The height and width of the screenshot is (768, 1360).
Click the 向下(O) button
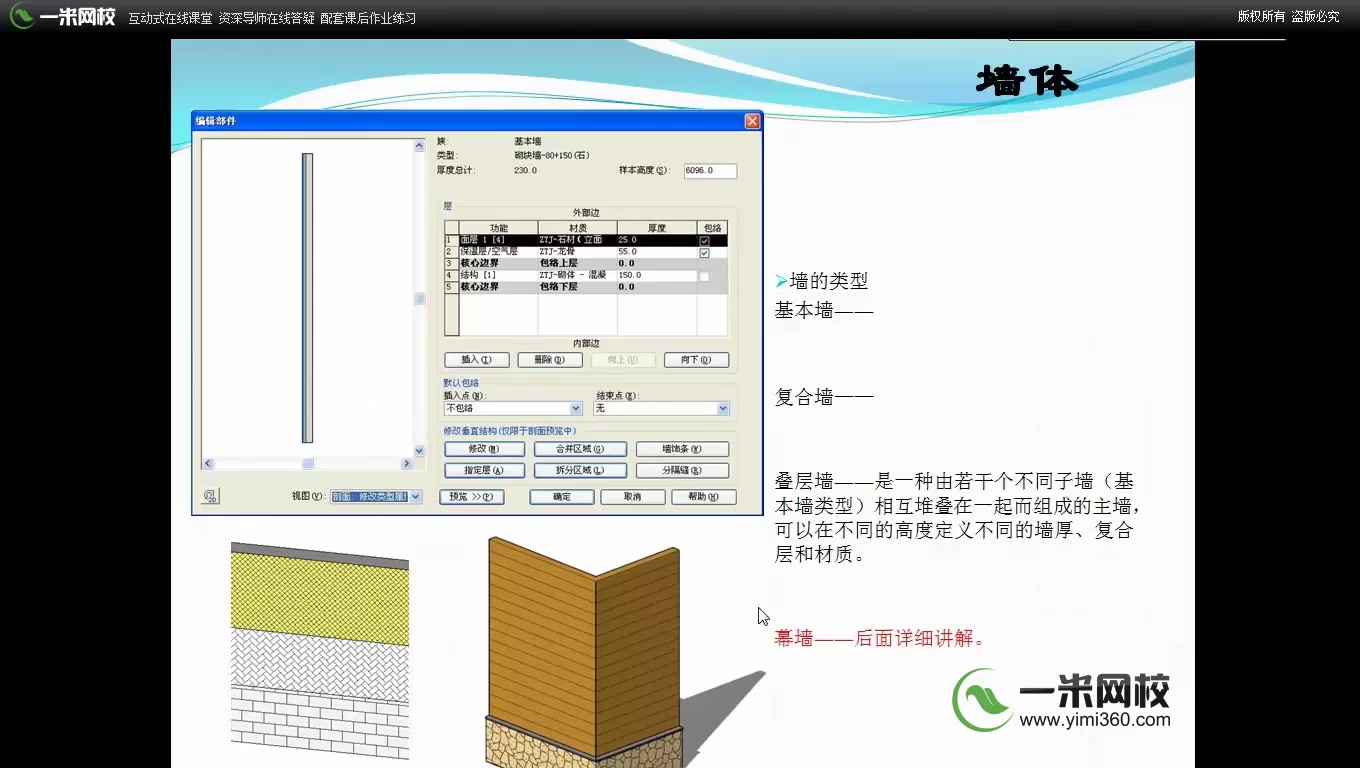[696, 360]
